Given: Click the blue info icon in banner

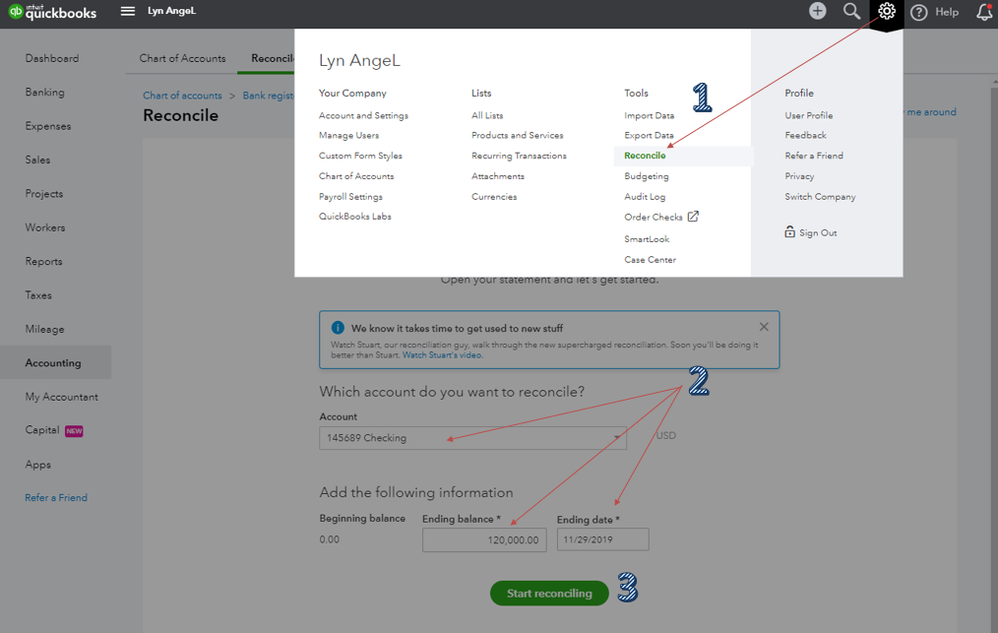Looking at the screenshot, I should click(337, 328).
